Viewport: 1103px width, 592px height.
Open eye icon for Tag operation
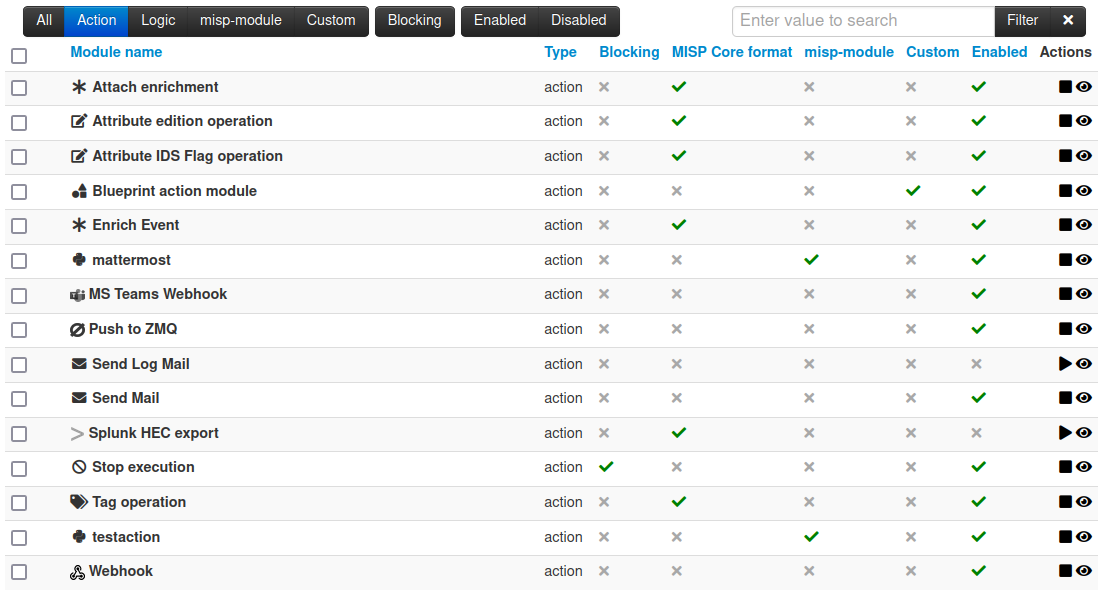point(1084,502)
